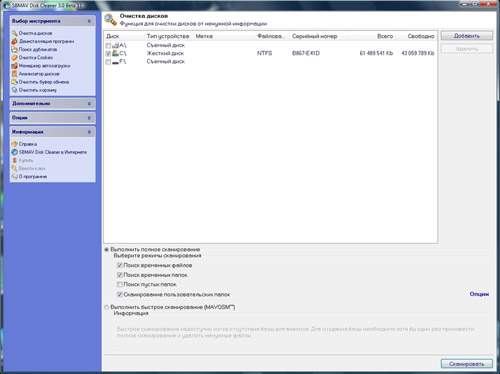Screen dimensions: 500x374
Task: Click the floppy drive A:\ icon
Action: click(x=115, y=45)
